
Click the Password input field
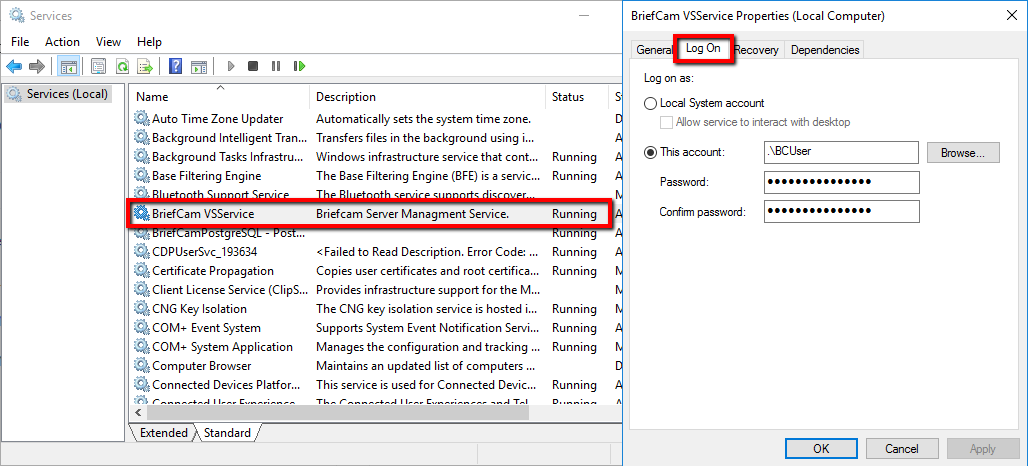tap(841, 182)
